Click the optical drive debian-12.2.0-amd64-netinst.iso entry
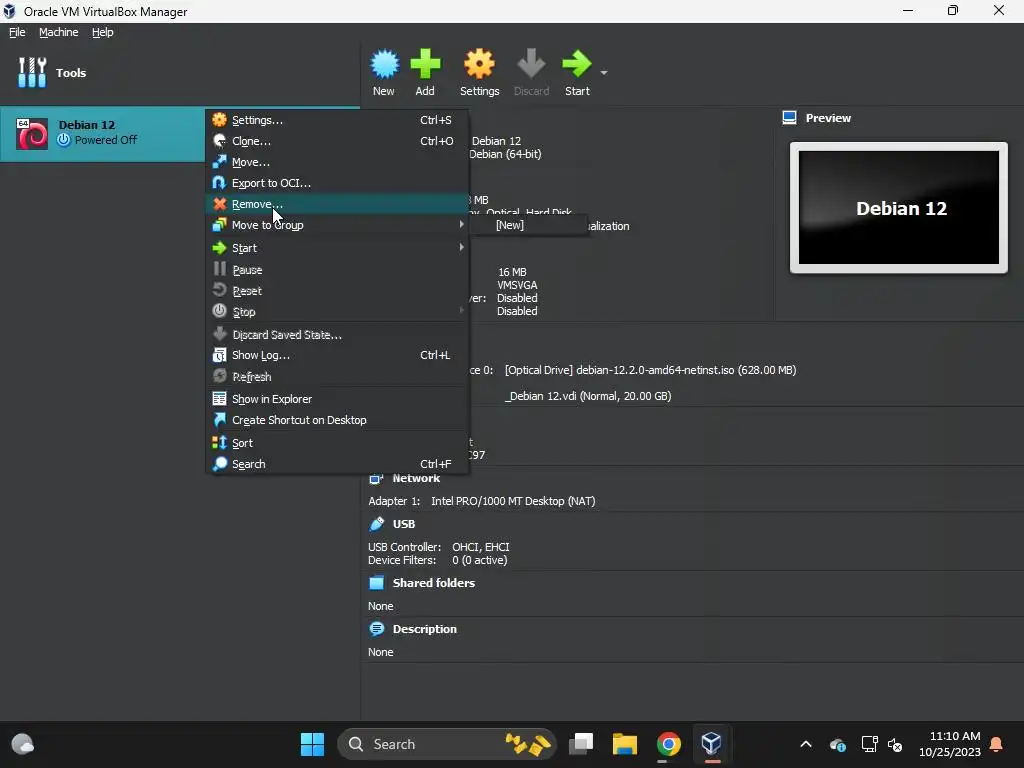Screen dimensions: 1024x768 (x=650, y=370)
